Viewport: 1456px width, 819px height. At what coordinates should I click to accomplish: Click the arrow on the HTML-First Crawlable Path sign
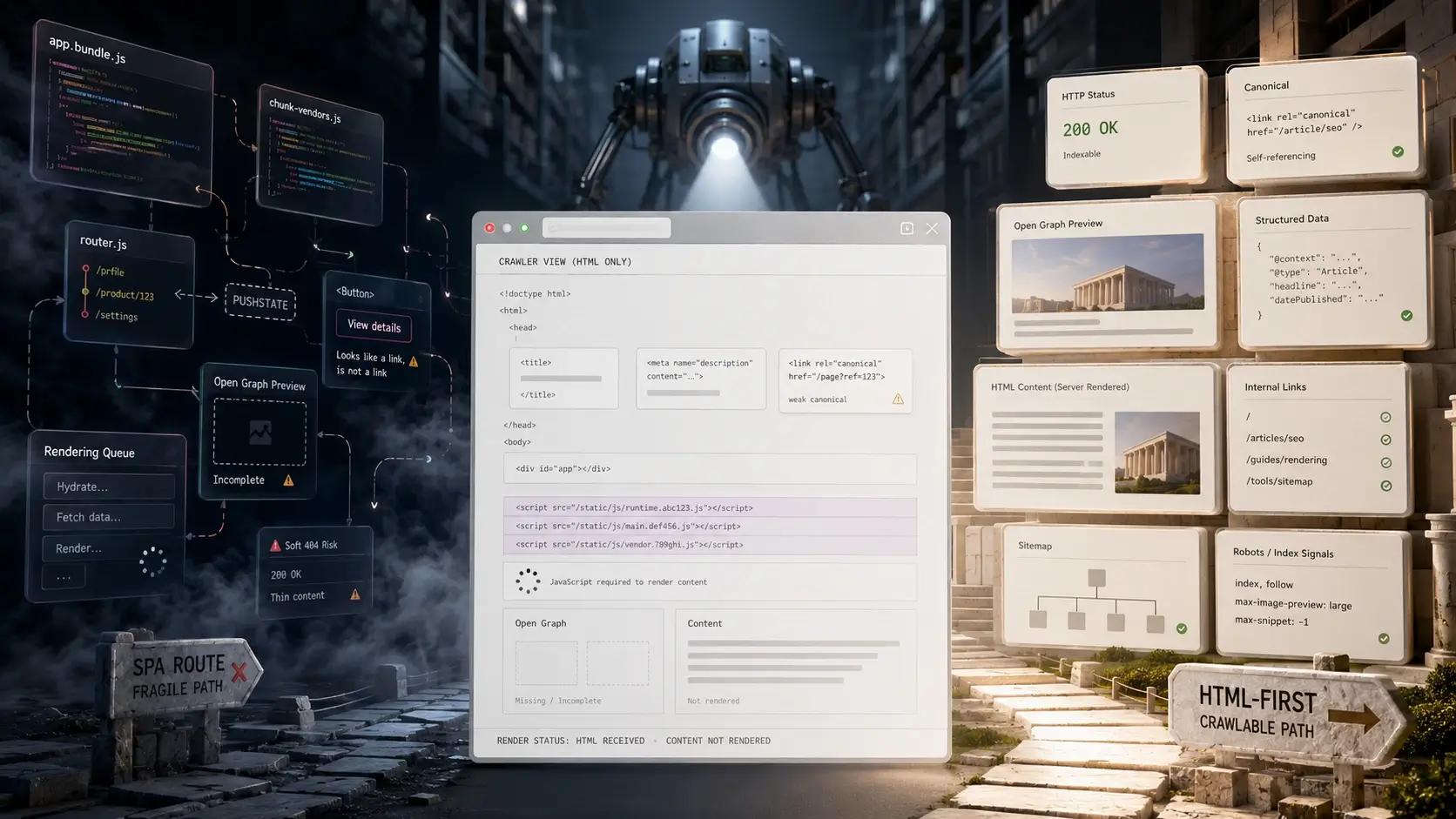coord(1353,717)
